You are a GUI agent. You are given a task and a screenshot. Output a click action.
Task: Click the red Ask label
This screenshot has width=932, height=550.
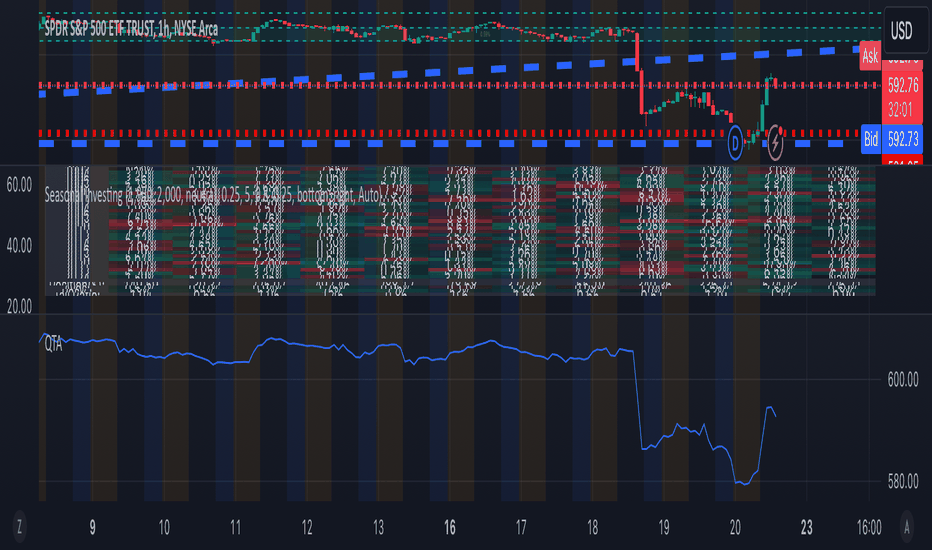pyautogui.click(x=870, y=56)
